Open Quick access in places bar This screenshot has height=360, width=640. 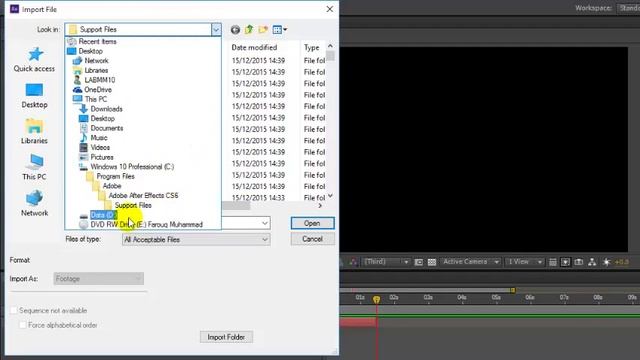tap(34, 60)
